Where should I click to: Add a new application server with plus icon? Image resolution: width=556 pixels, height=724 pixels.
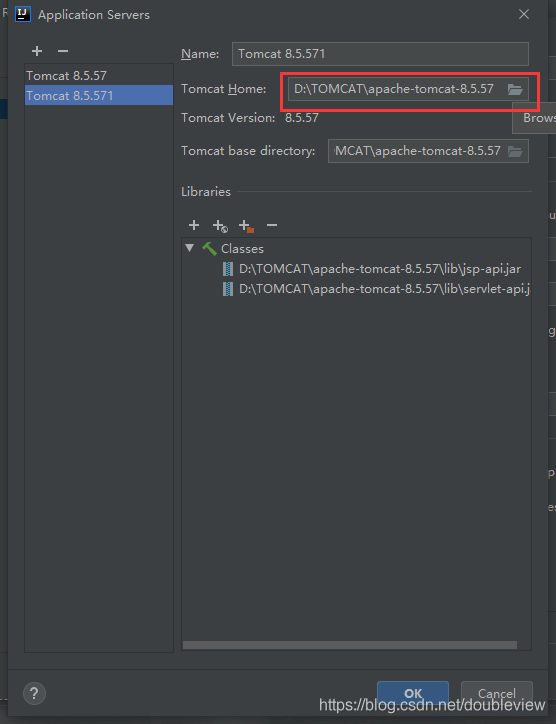pyautogui.click(x=37, y=51)
